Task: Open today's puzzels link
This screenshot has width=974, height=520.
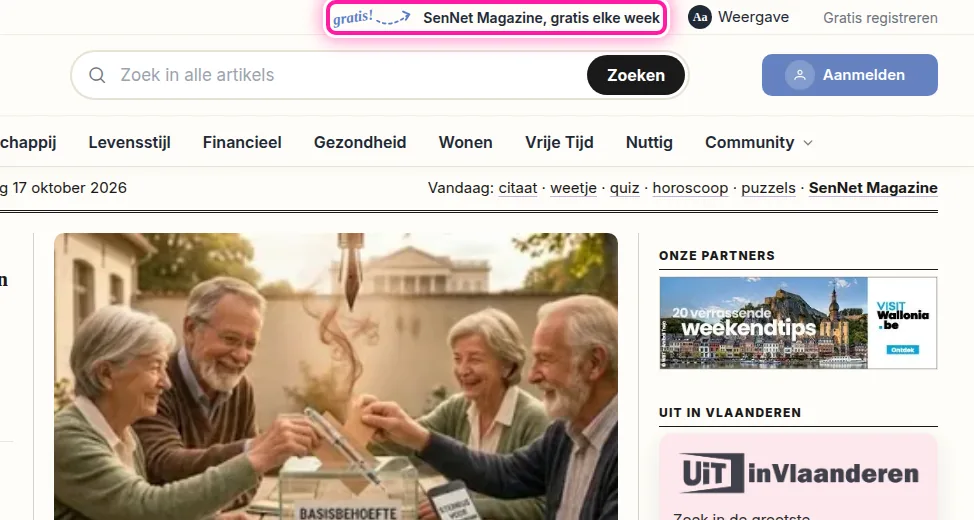Action: click(768, 188)
